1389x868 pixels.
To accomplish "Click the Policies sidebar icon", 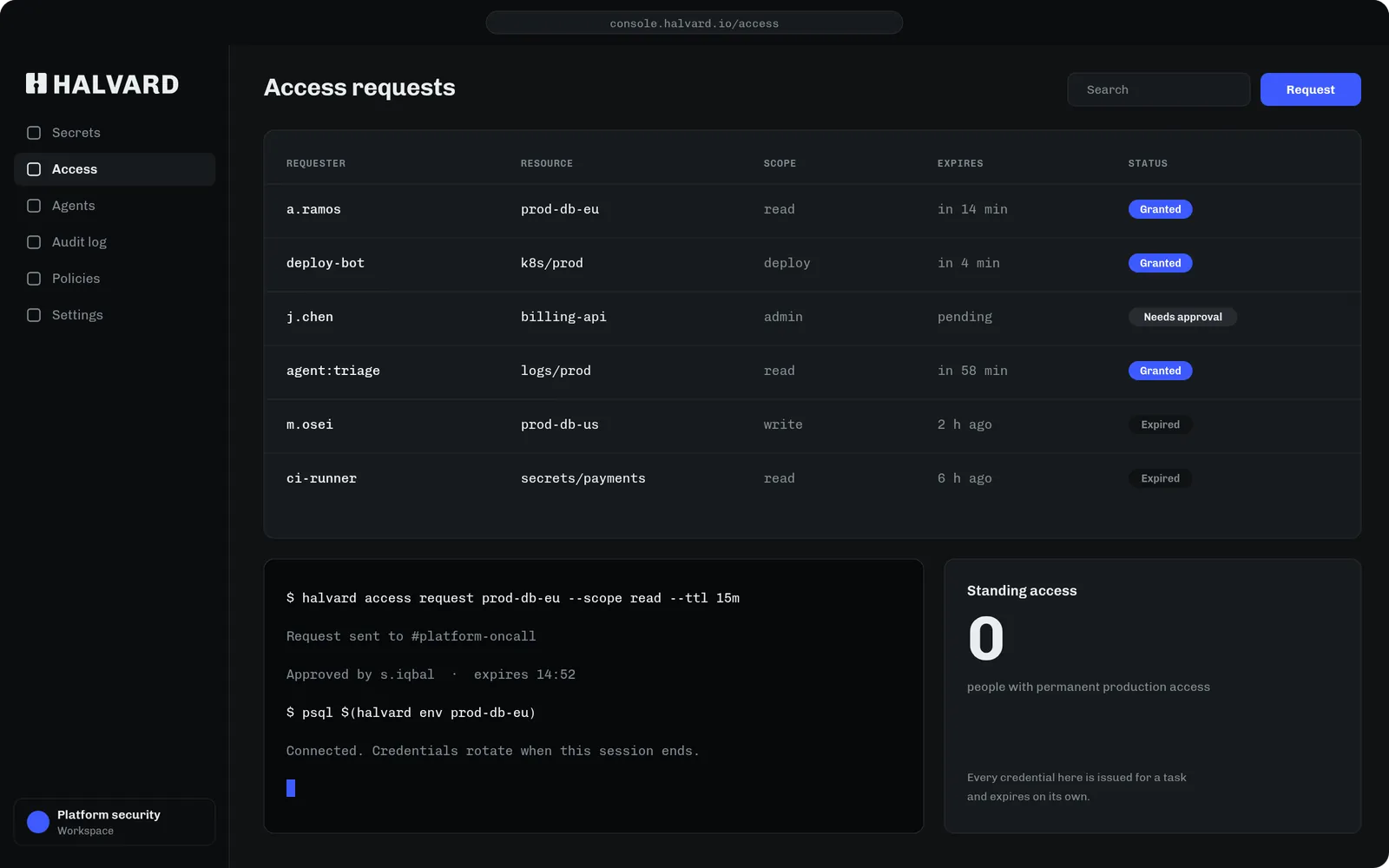I will (34, 279).
